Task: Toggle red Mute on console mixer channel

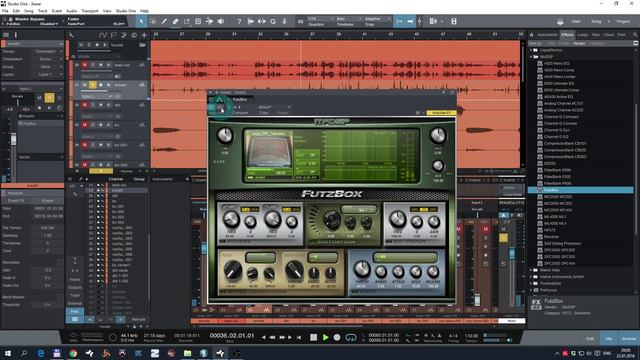Action: (x=485, y=229)
